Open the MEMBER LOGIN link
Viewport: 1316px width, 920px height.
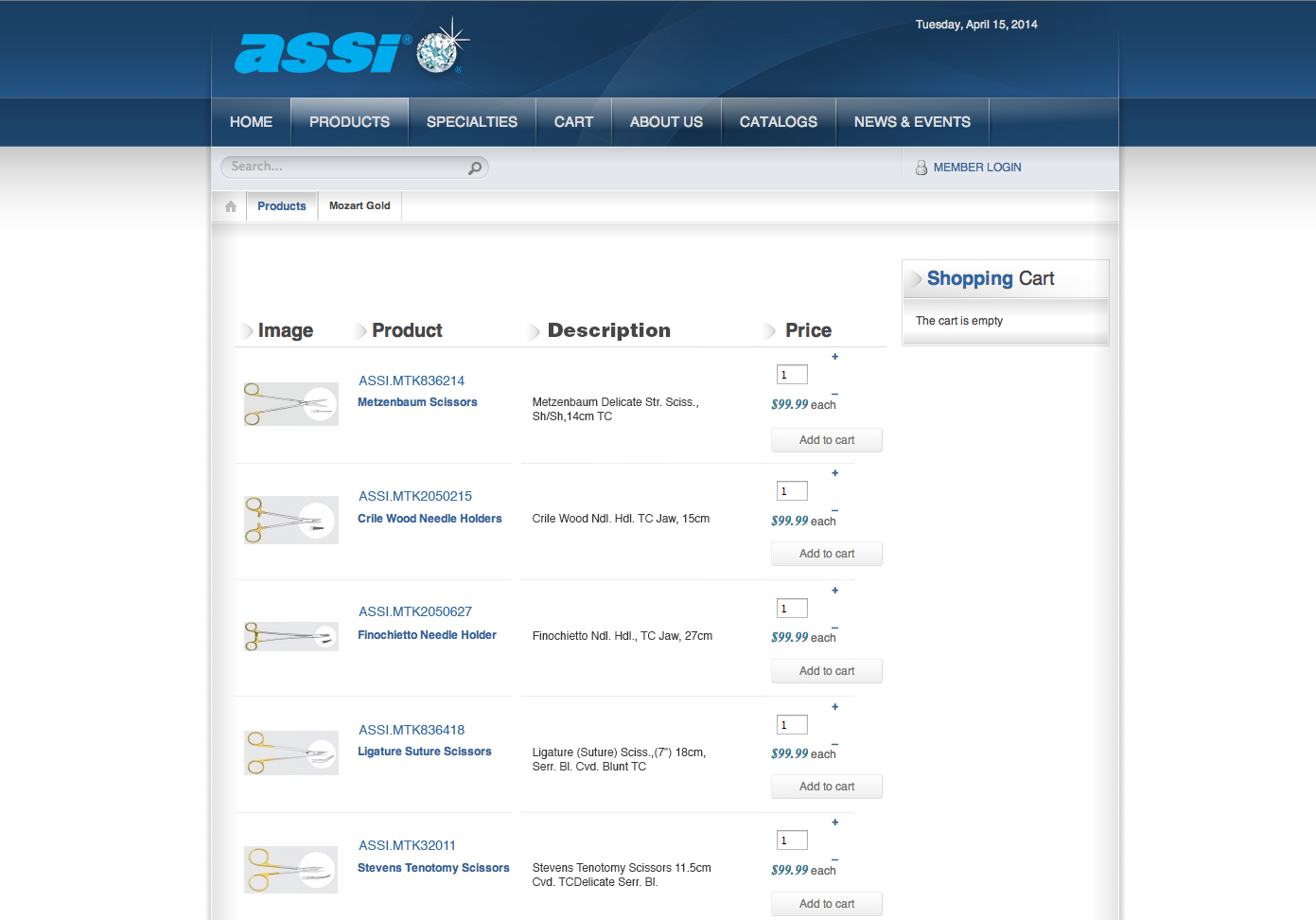[977, 168]
